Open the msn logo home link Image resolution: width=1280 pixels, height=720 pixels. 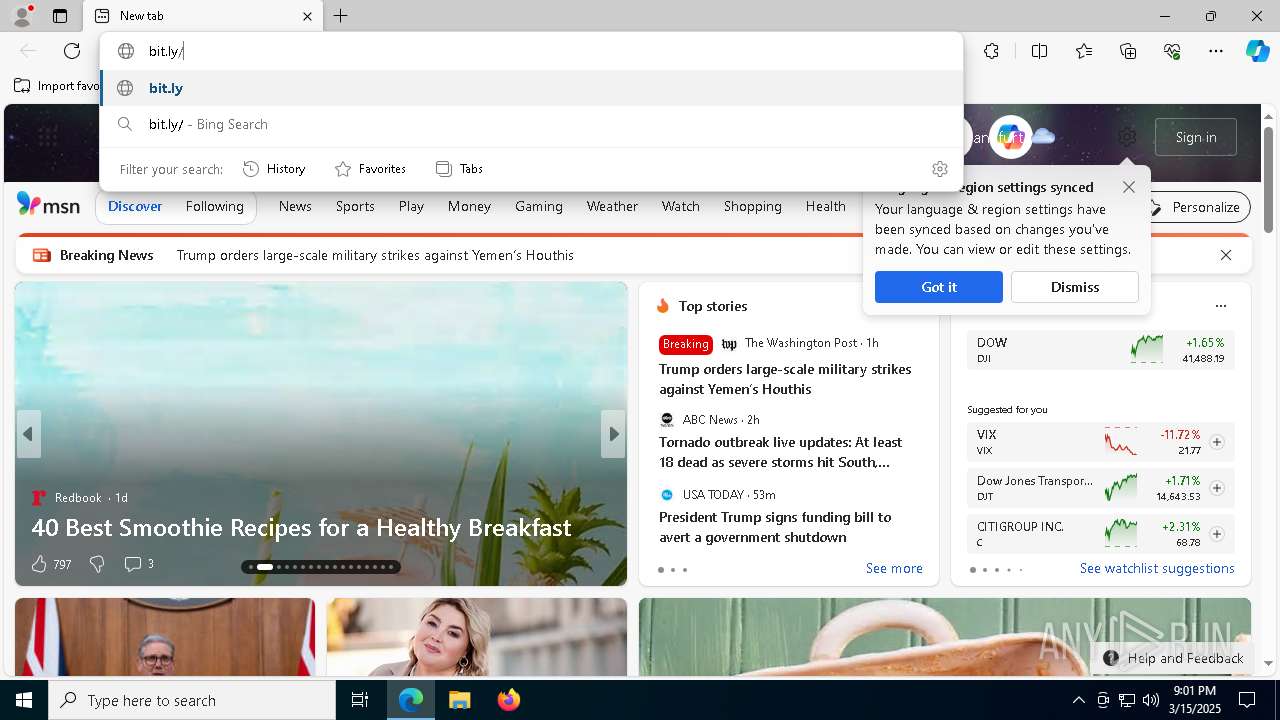point(48,205)
